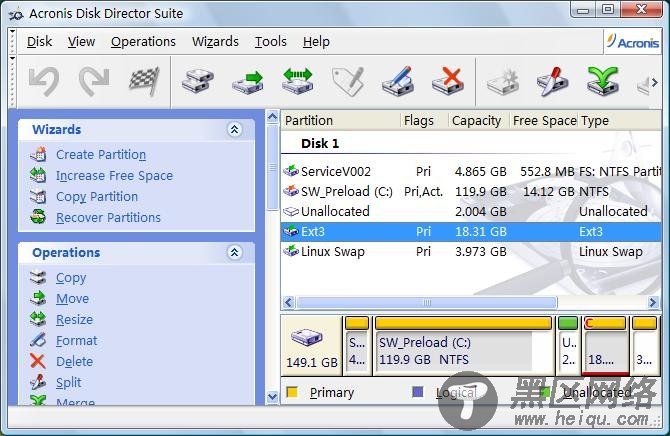This screenshot has width=670, height=436.
Task: Select the Ext3 partition row
Action: 471,232
